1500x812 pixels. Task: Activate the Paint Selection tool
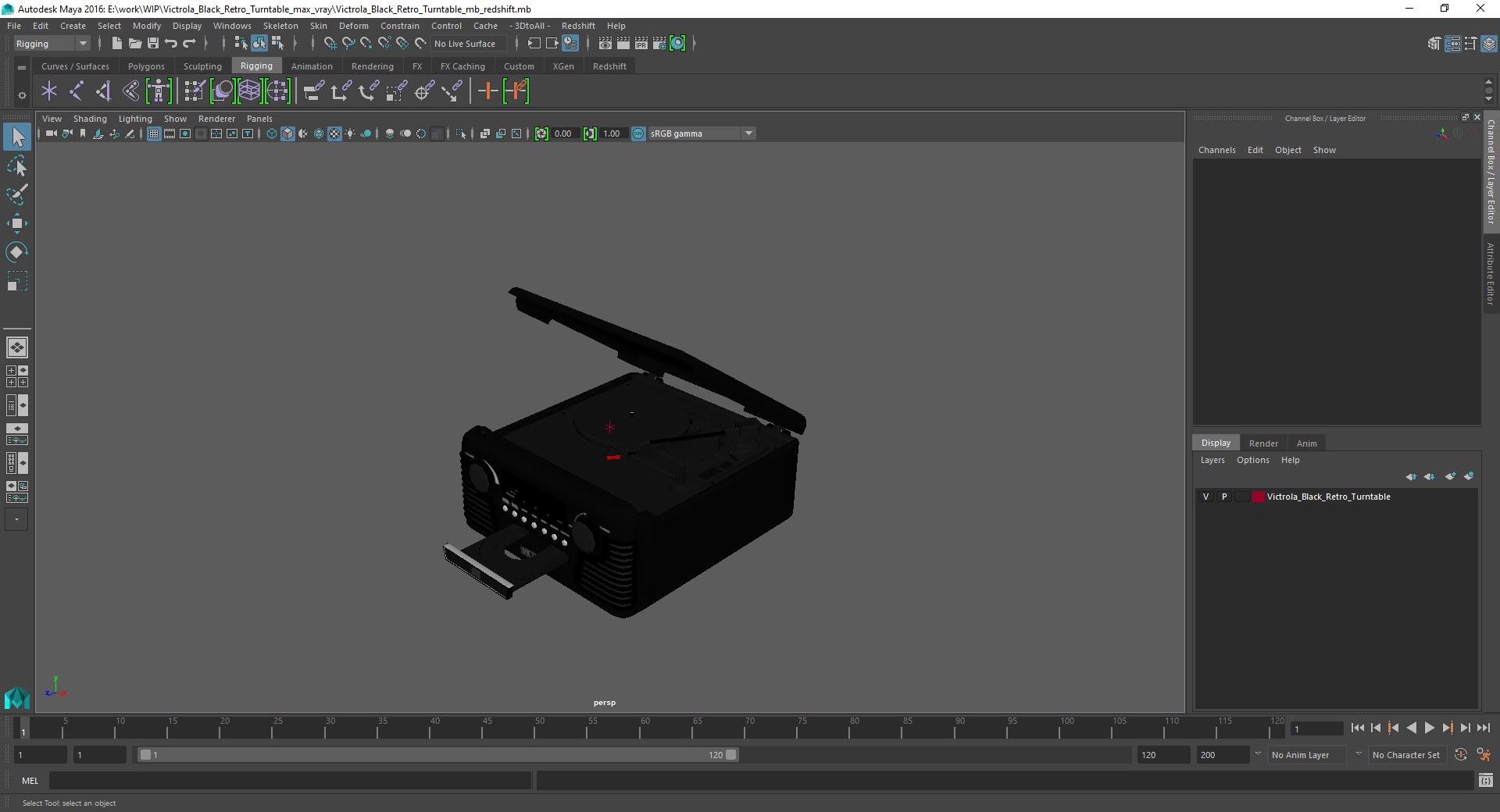[x=17, y=194]
